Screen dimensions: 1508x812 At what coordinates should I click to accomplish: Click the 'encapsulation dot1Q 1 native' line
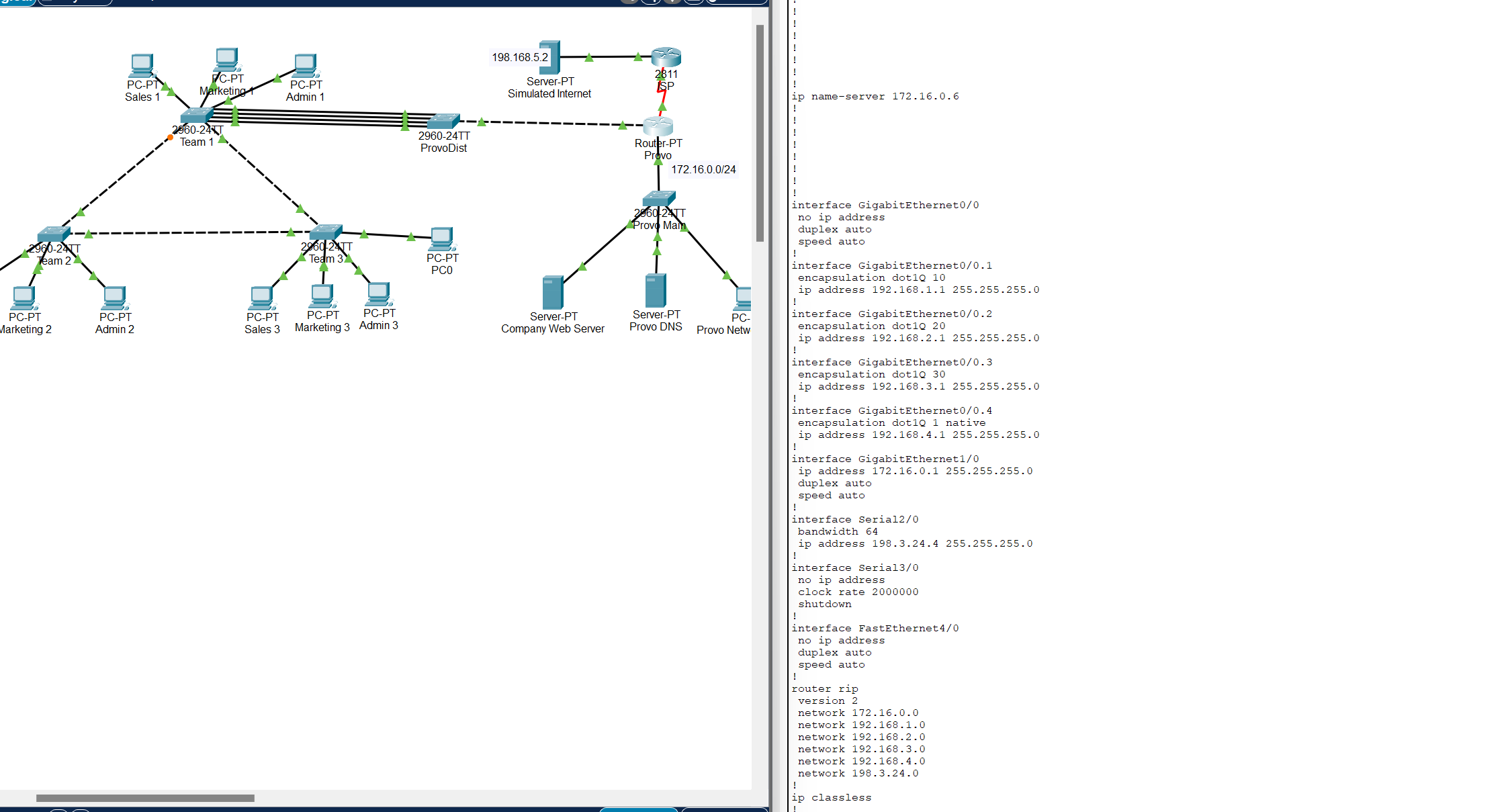pos(892,422)
